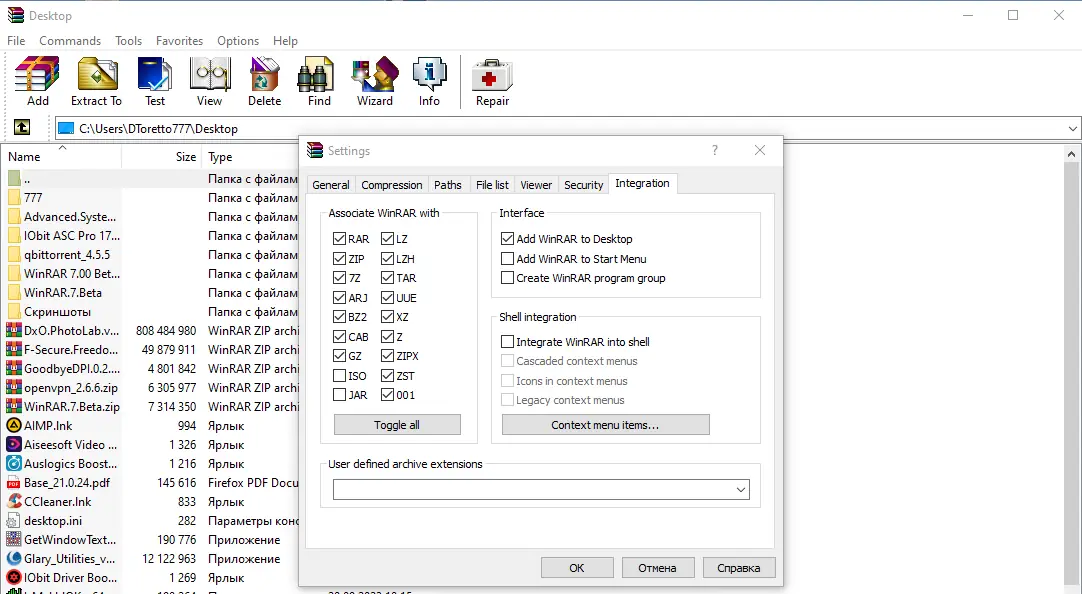
Task: Close the Settings dialog
Action: 760,150
